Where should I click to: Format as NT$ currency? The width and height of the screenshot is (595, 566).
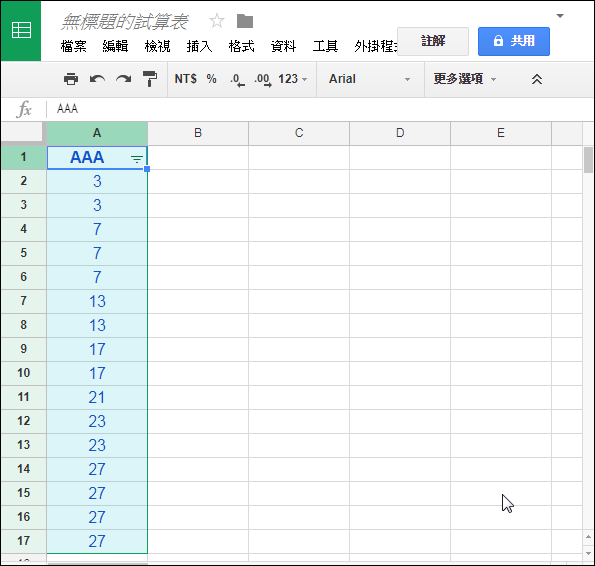(x=186, y=79)
